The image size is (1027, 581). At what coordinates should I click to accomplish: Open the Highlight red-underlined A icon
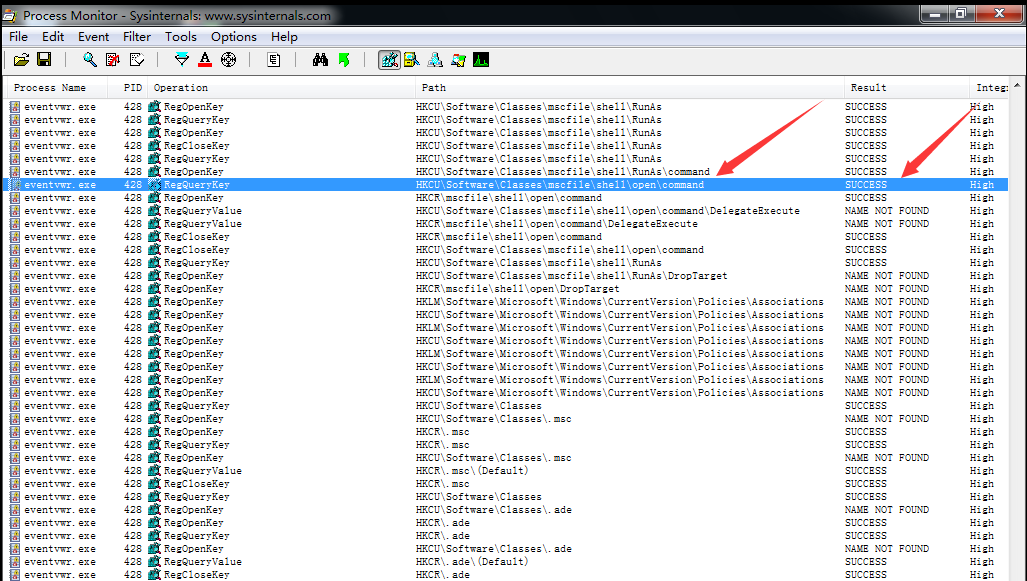[x=205, y=60]
